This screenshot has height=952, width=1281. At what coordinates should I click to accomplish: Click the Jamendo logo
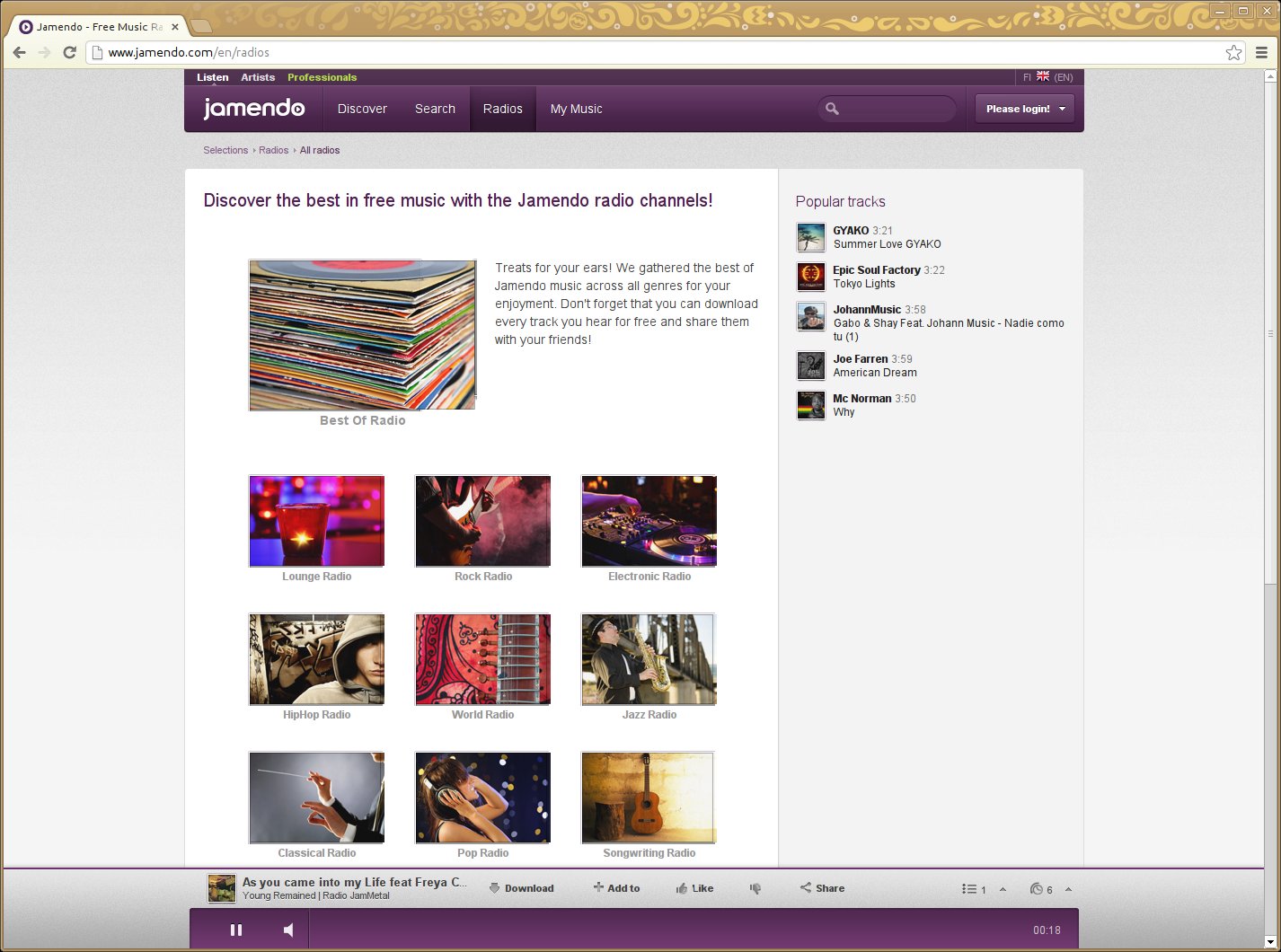click(254, 109)
